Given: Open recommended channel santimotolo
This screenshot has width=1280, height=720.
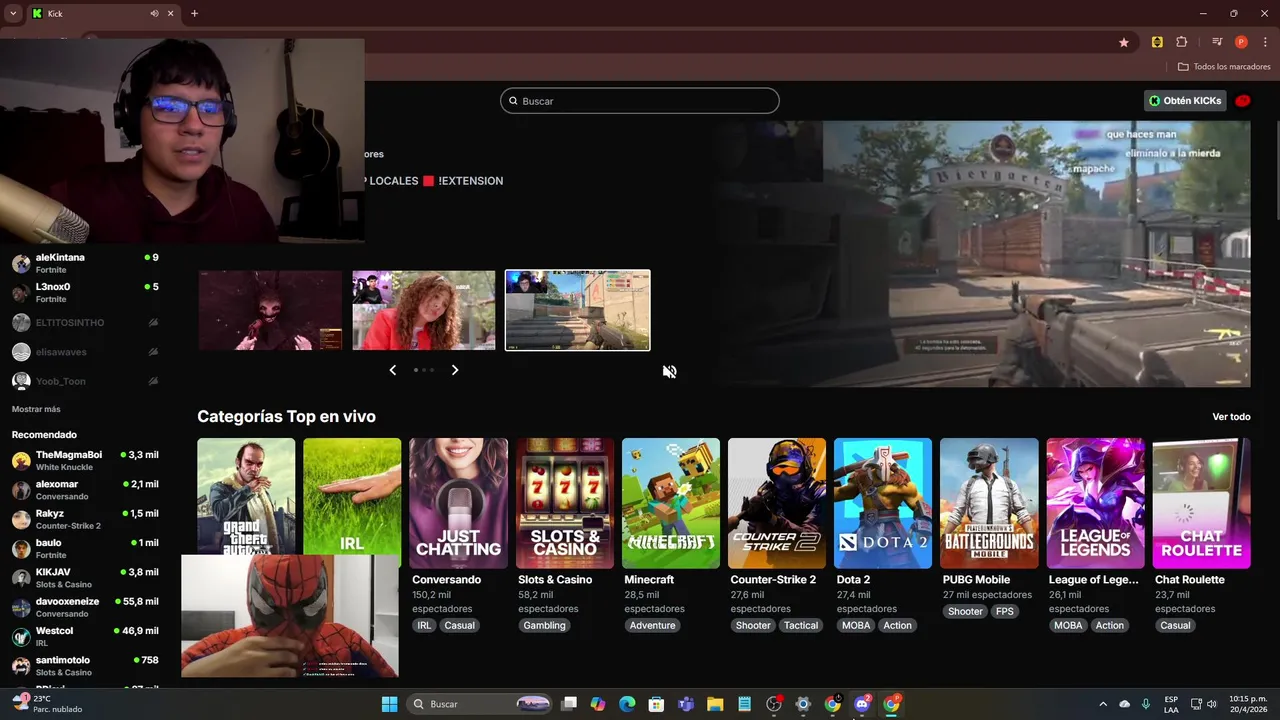Looking at the screenshot, I should pyautogui.click(x=85, y=666).
